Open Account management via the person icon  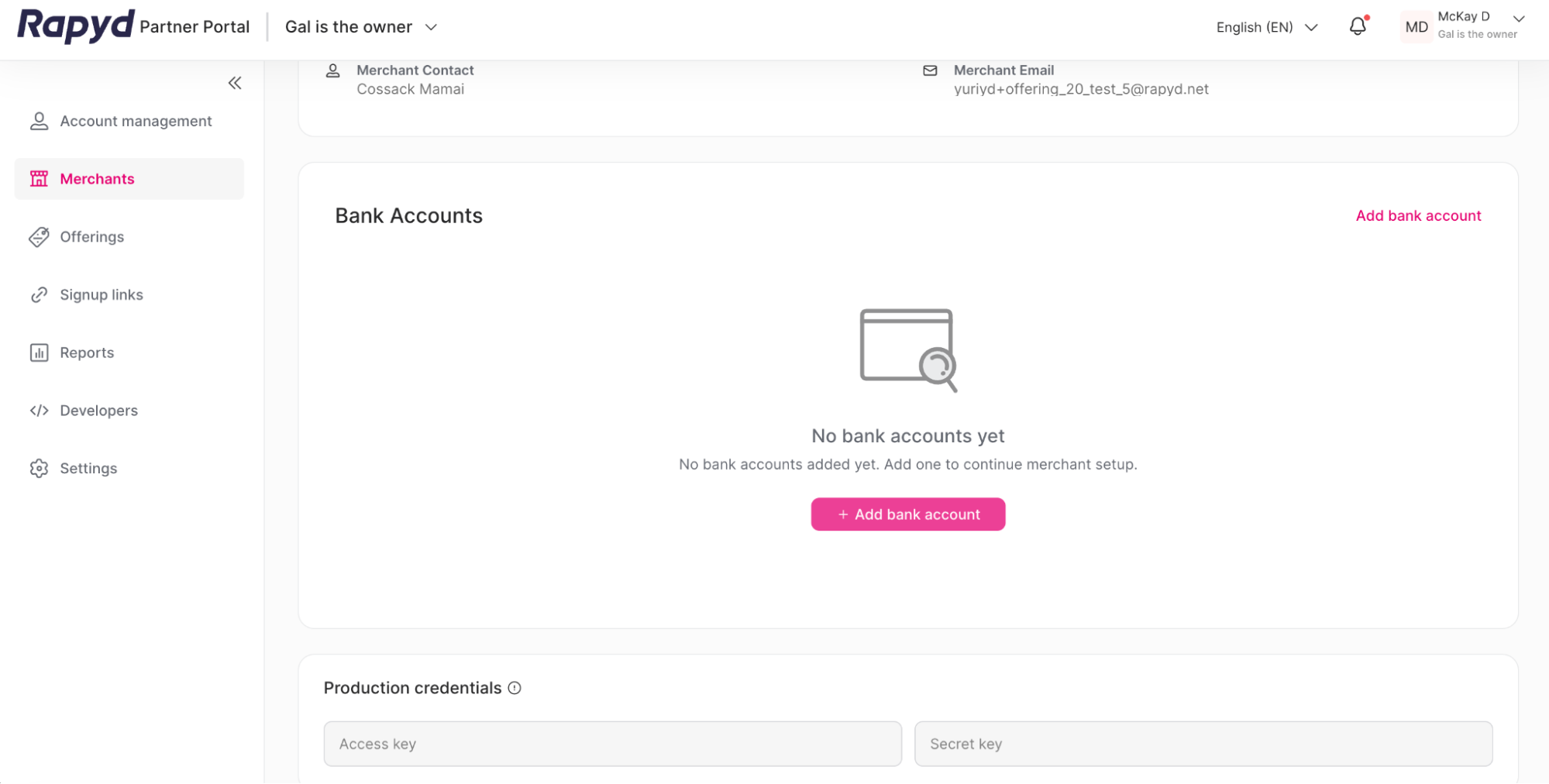pos(39,121)
